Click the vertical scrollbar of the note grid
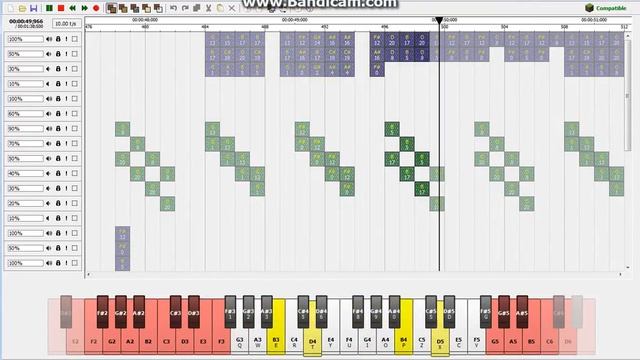Screen dimensions: 640x360 pyautogui.click(x=627, y=96)
